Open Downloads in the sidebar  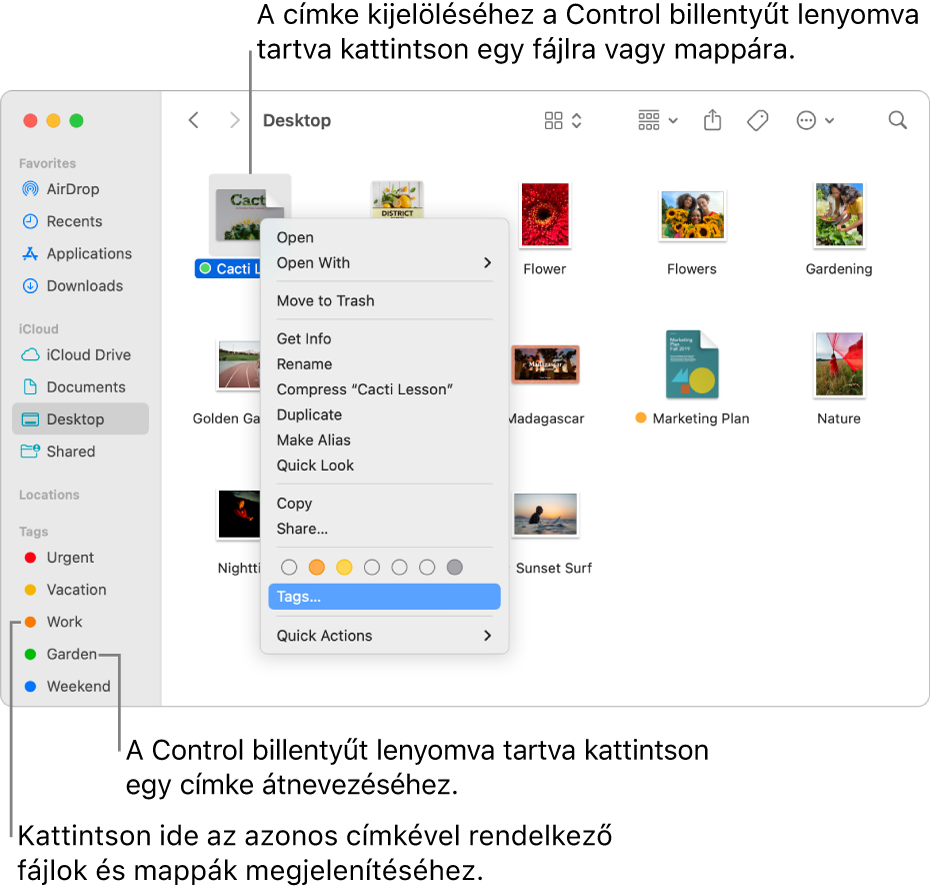point(80,286)
